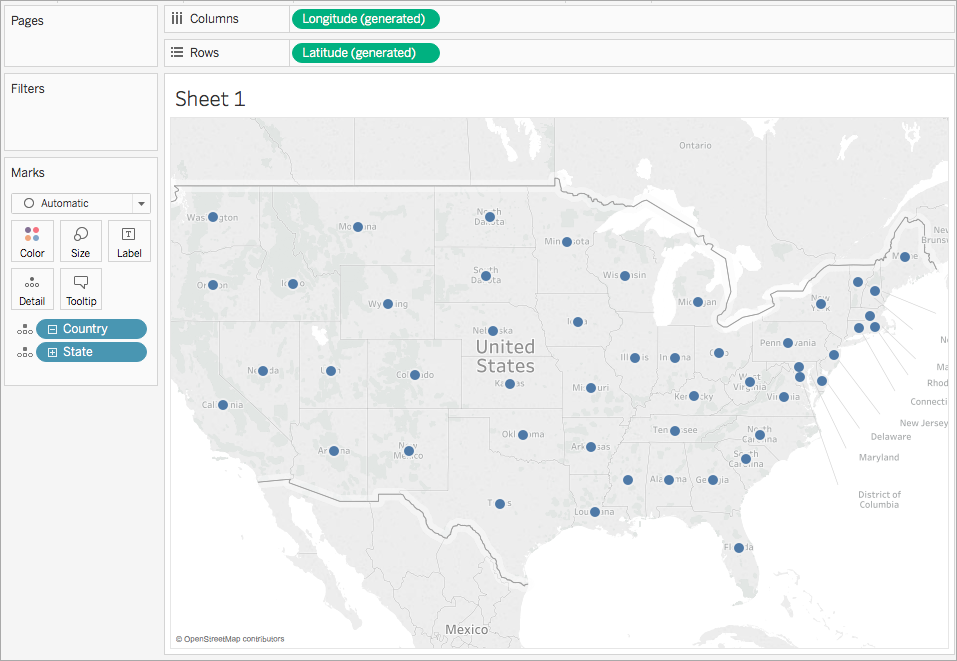Open the Detail mark card
957x661 pixels.
32,289
